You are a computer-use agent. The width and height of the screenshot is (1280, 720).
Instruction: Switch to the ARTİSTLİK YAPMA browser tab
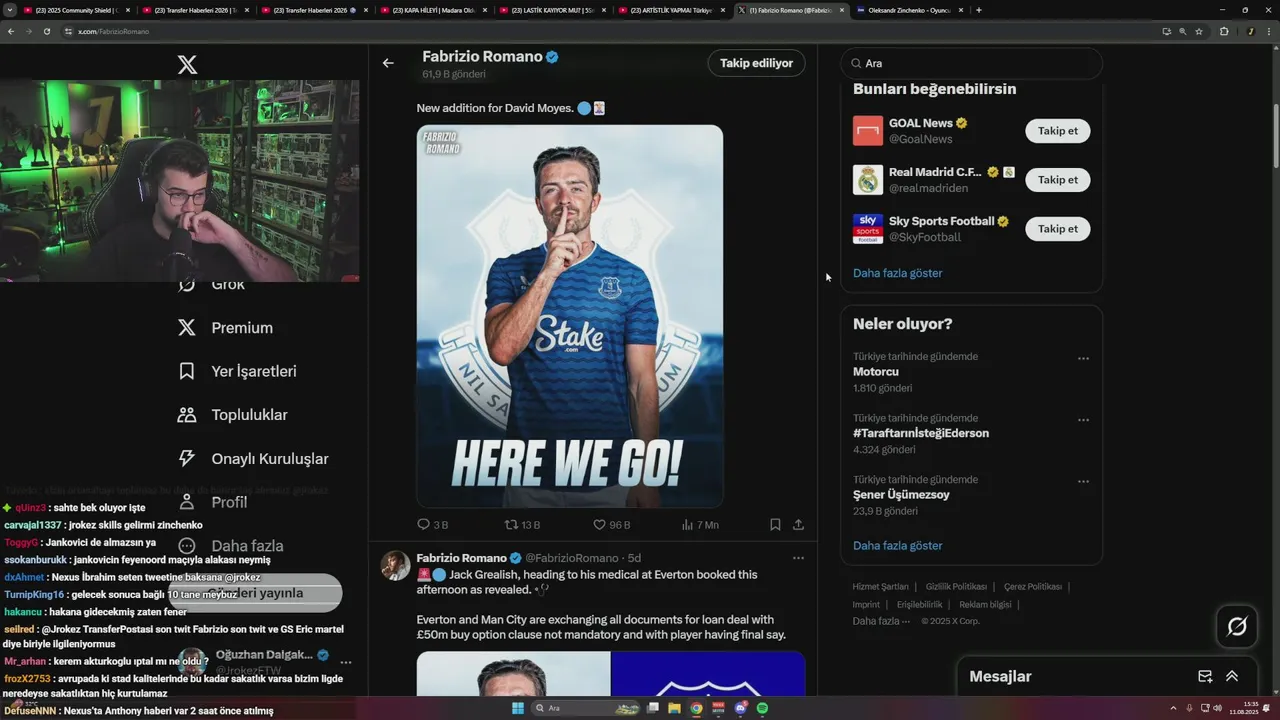click(670, 10)
